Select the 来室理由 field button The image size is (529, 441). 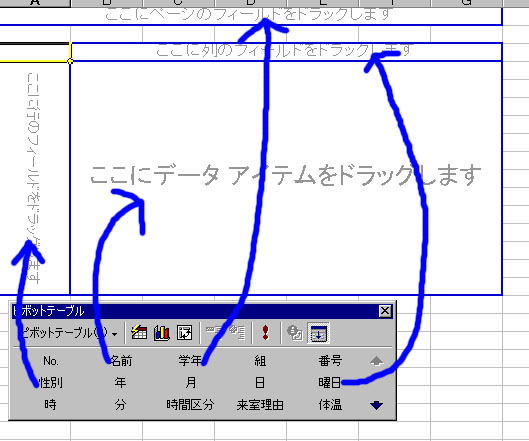click(260, 405)
